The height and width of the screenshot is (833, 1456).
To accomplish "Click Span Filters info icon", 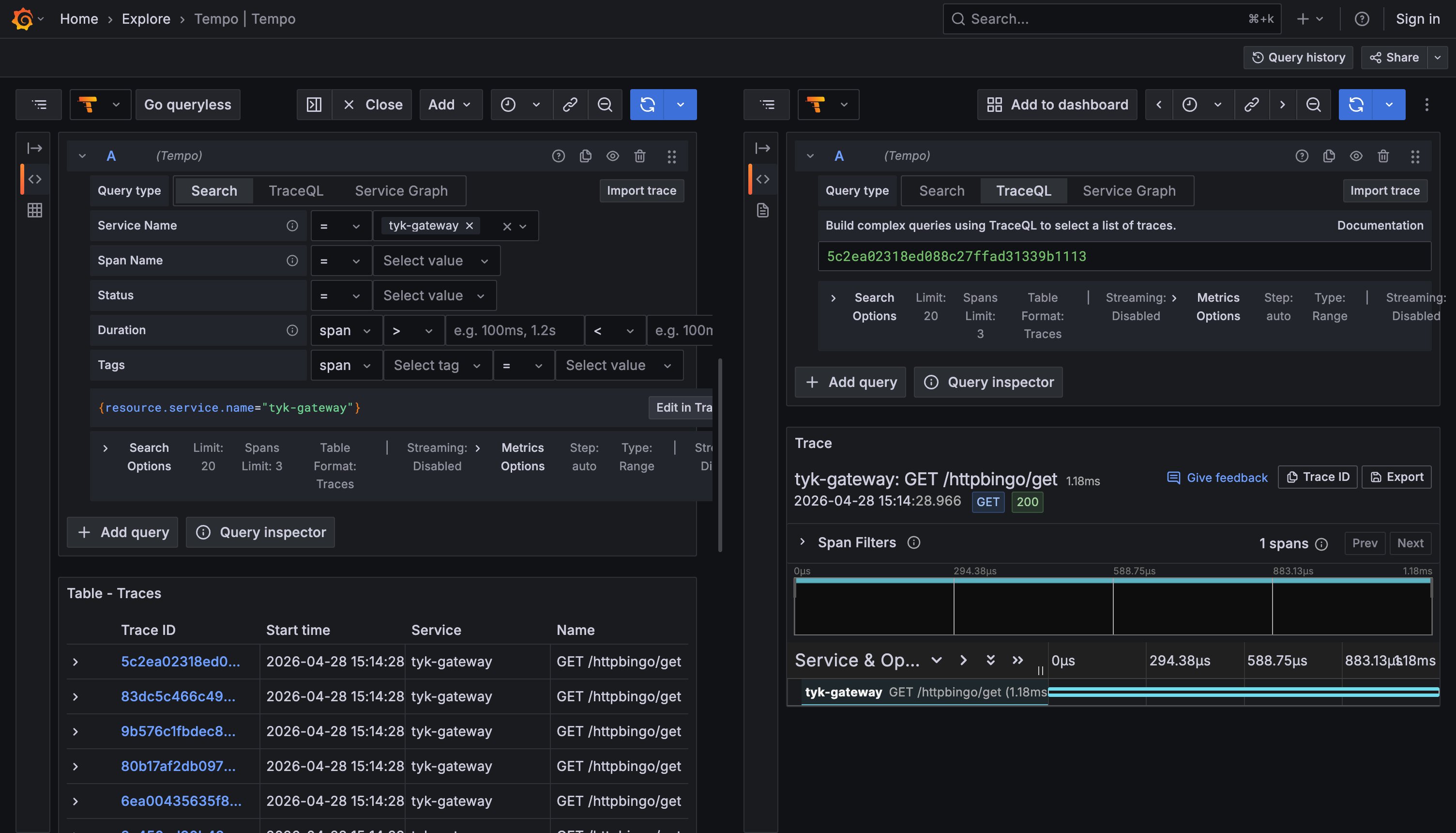I will click(913, 542).
